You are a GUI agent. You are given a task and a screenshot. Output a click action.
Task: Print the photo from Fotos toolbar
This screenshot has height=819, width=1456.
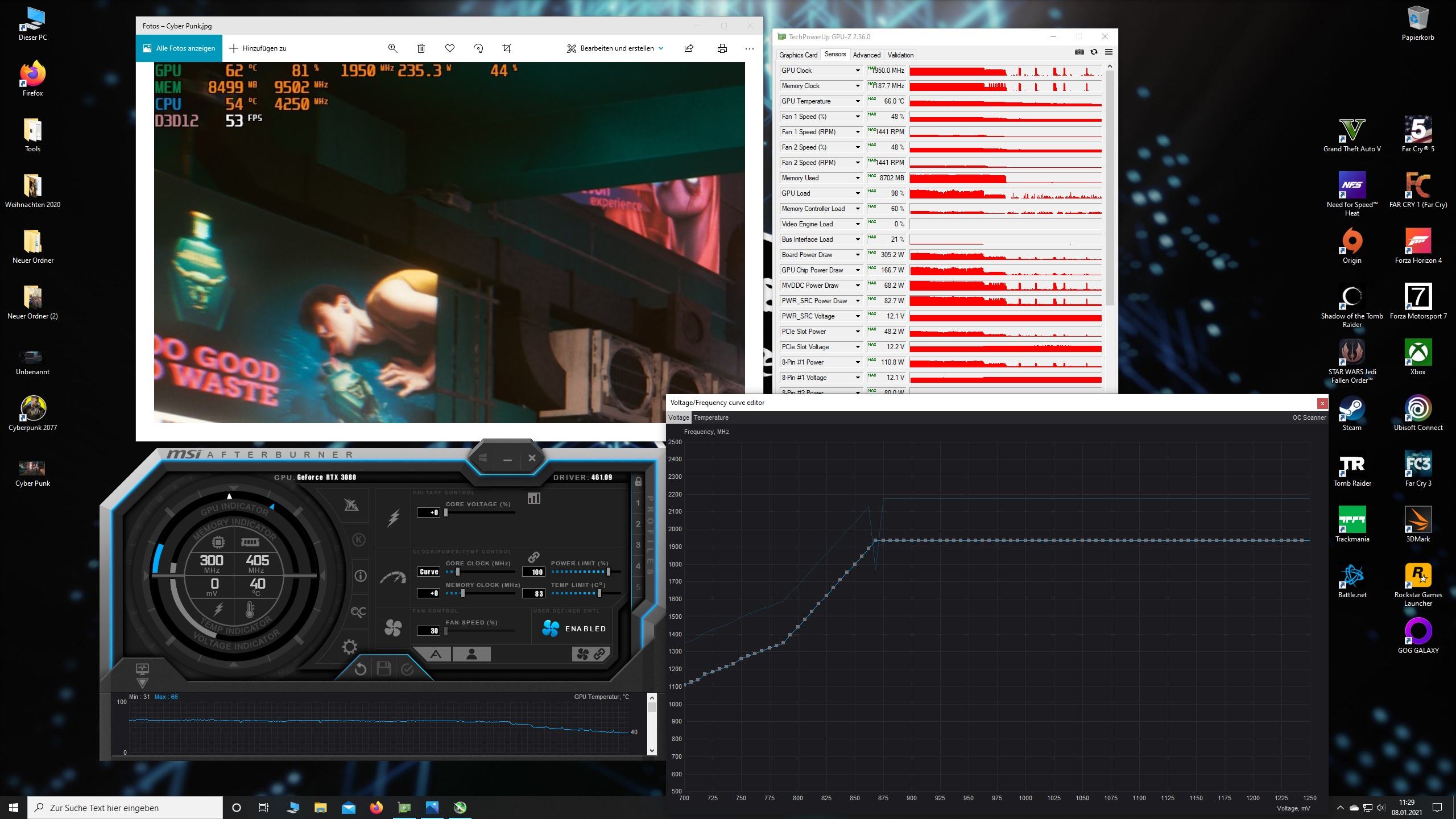tap(722, 48)
